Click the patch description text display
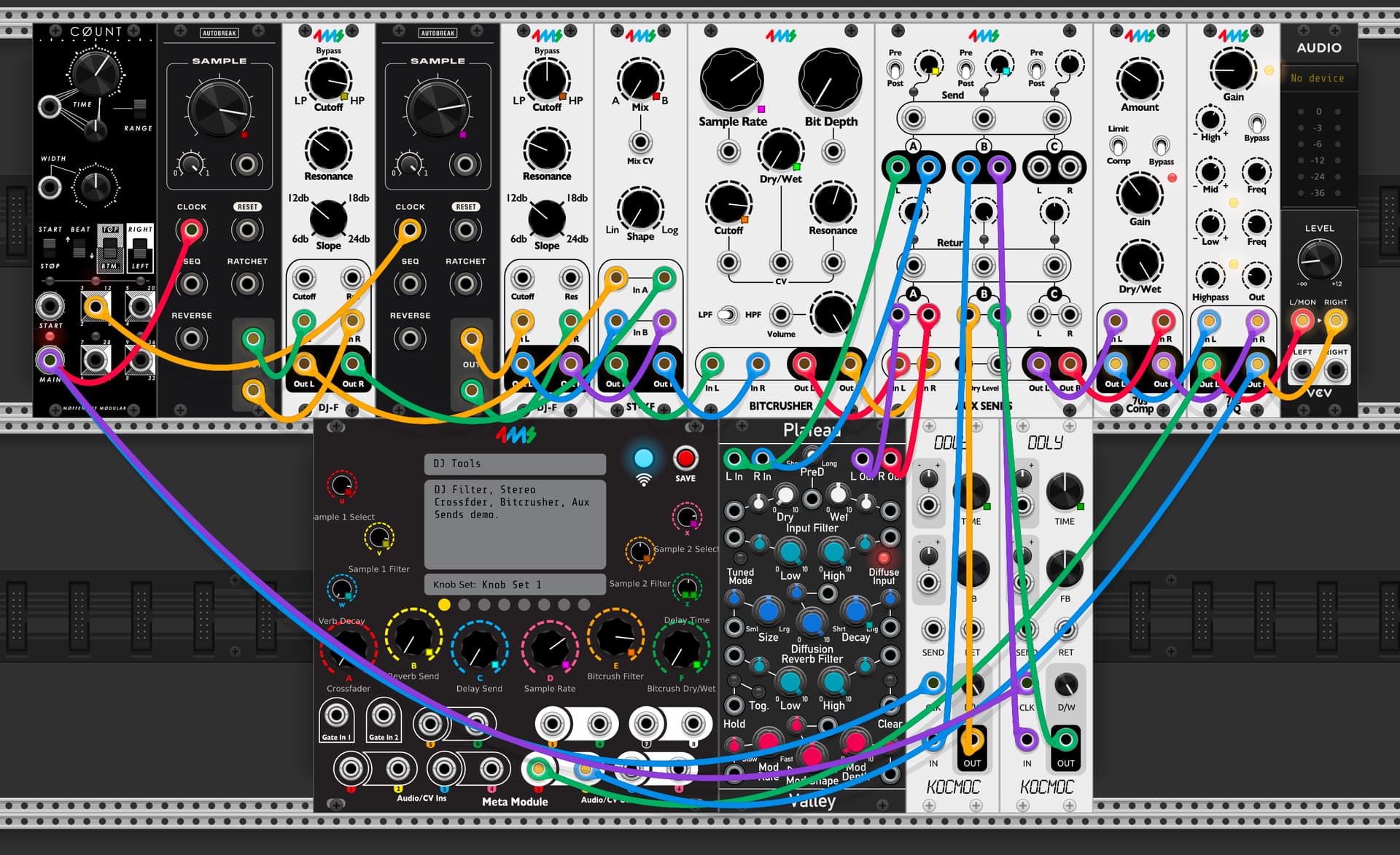 (x=515, y=523)
